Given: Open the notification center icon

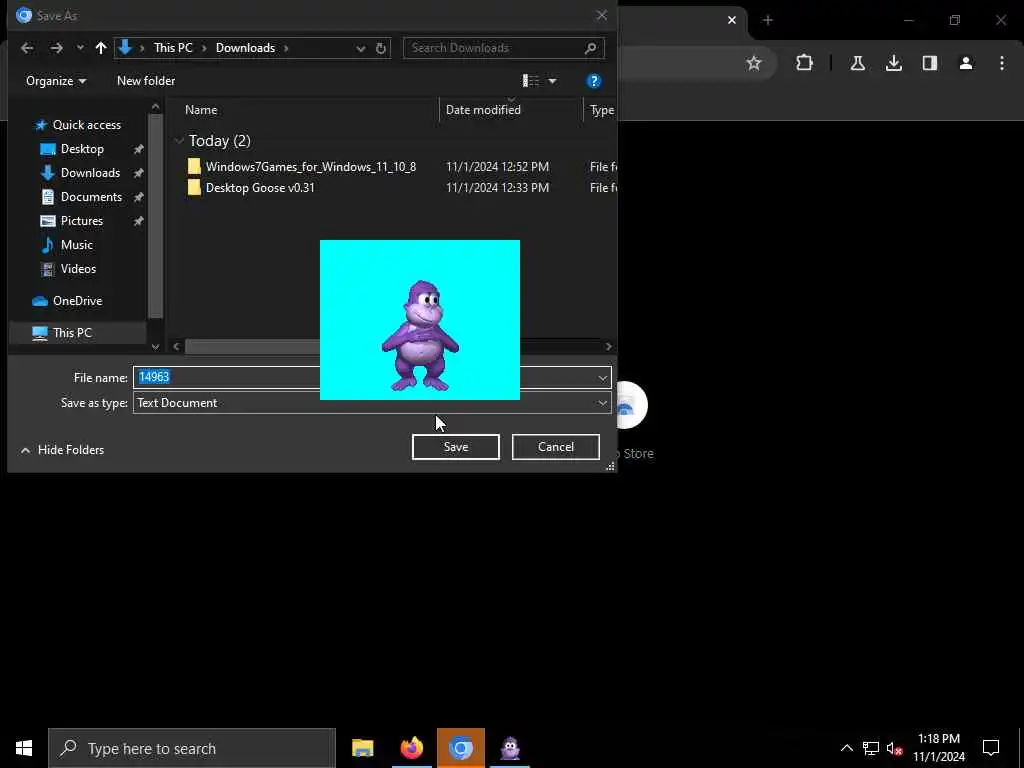Looking at the screenshot, I should (991, 748).
